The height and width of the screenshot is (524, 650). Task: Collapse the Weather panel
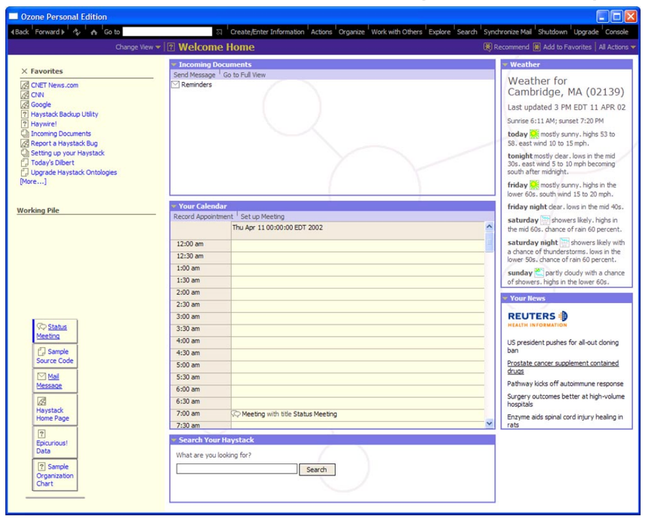505,65
